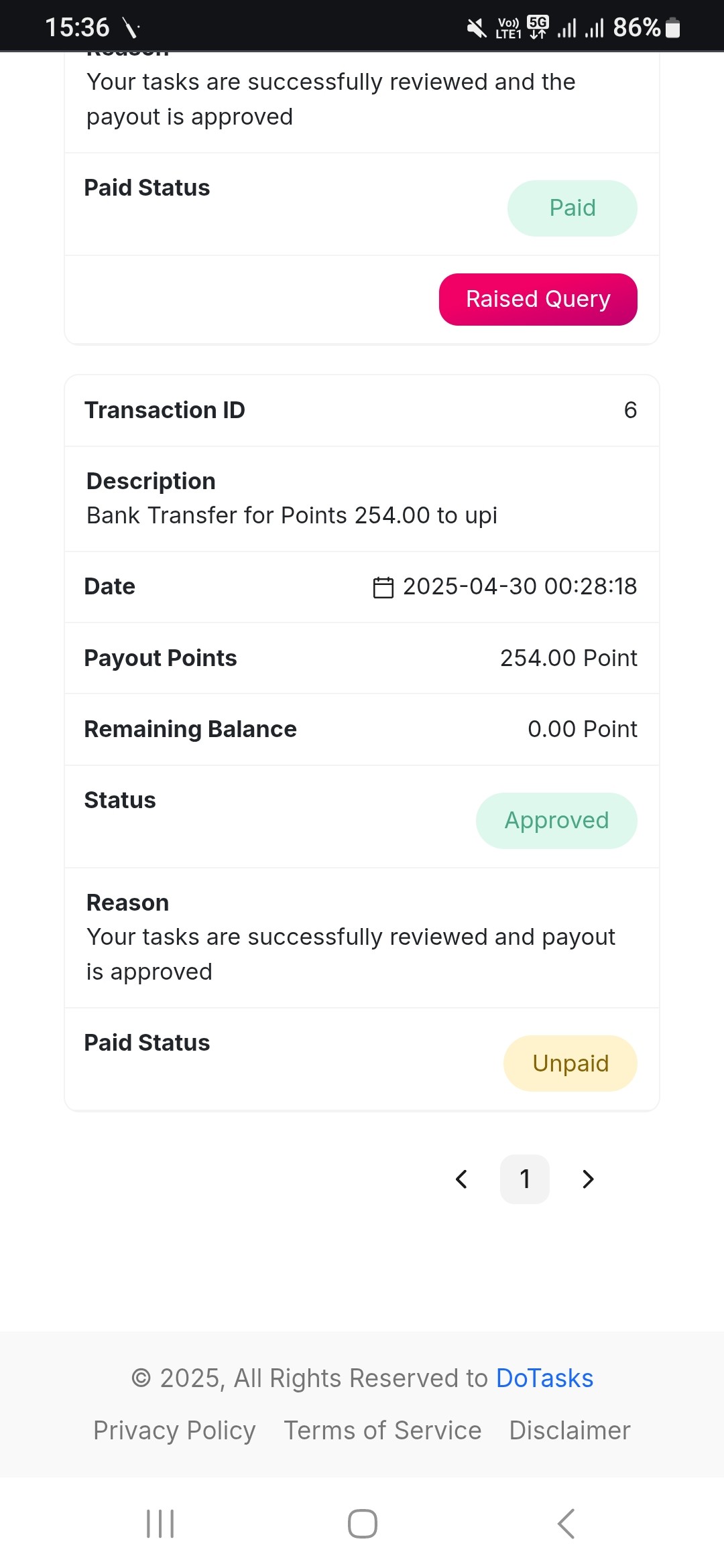Tap the Unpaid status badge
This screenshot has height=1568, width=724.
[570, 1063]
